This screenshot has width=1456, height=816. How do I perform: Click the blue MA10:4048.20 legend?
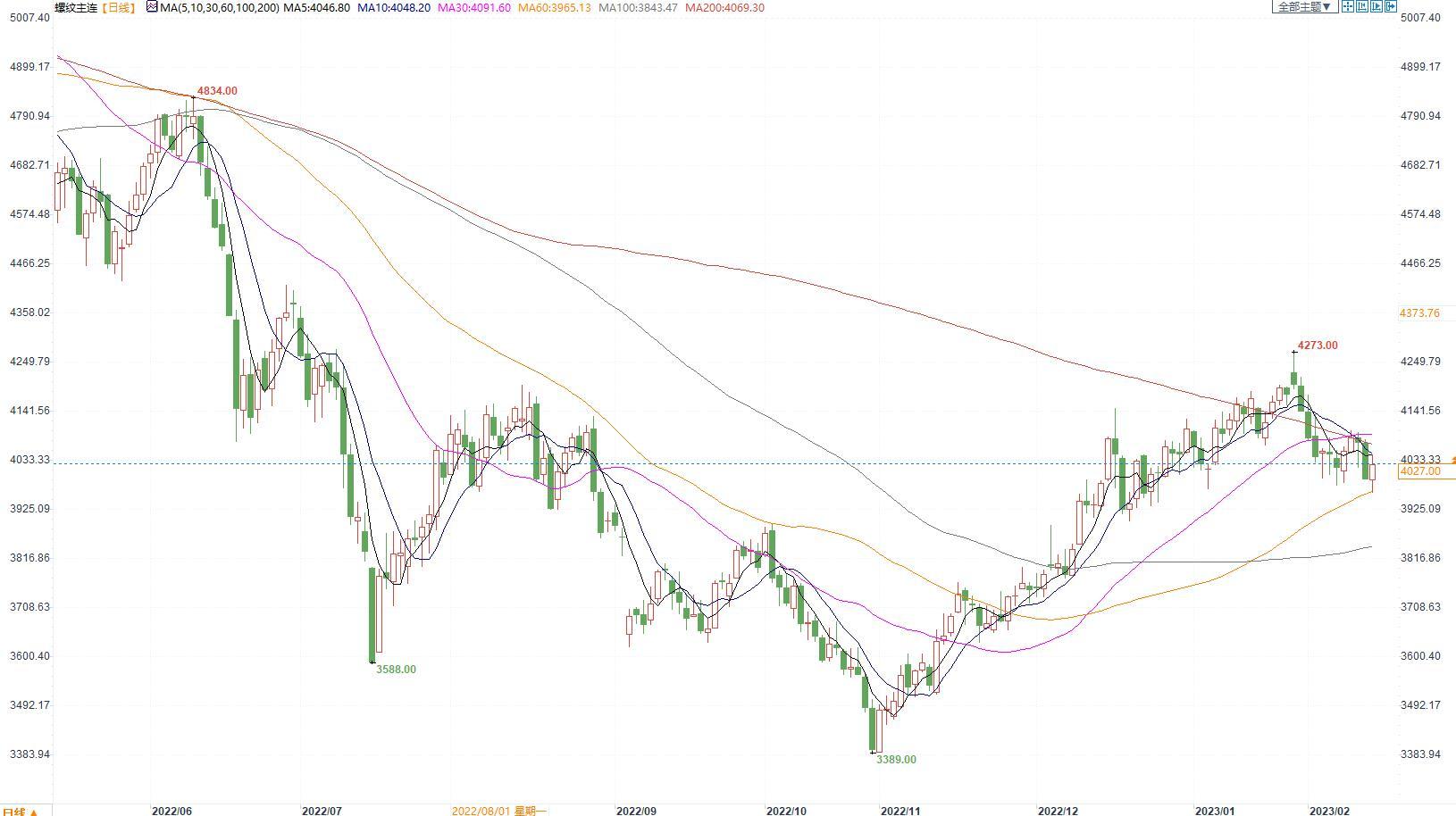394,7
